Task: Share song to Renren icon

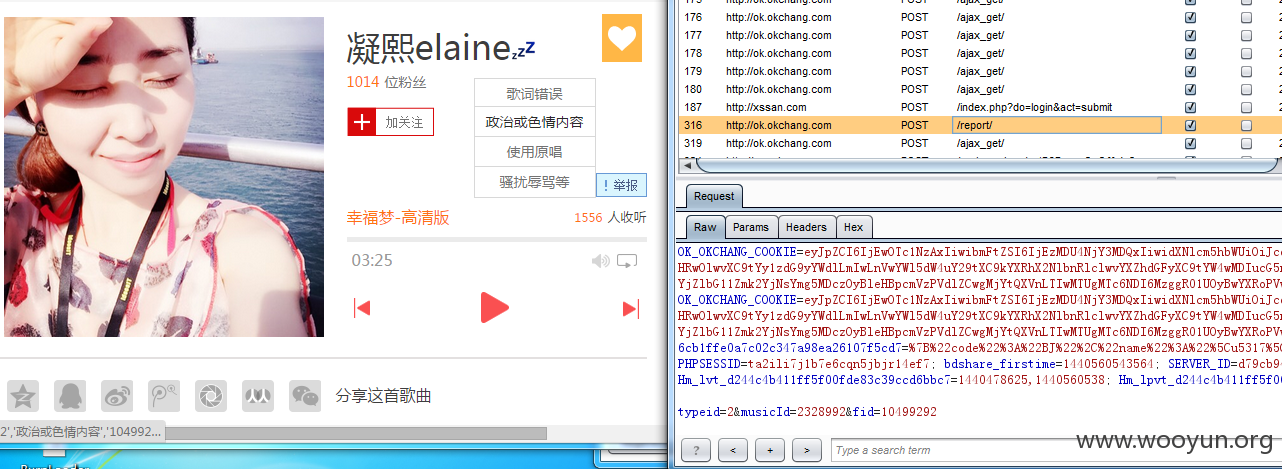Action: click(258, 396)
